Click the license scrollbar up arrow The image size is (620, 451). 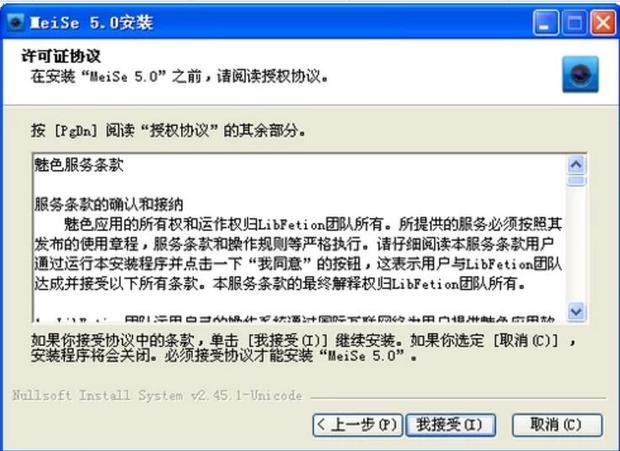coord(577,164)
